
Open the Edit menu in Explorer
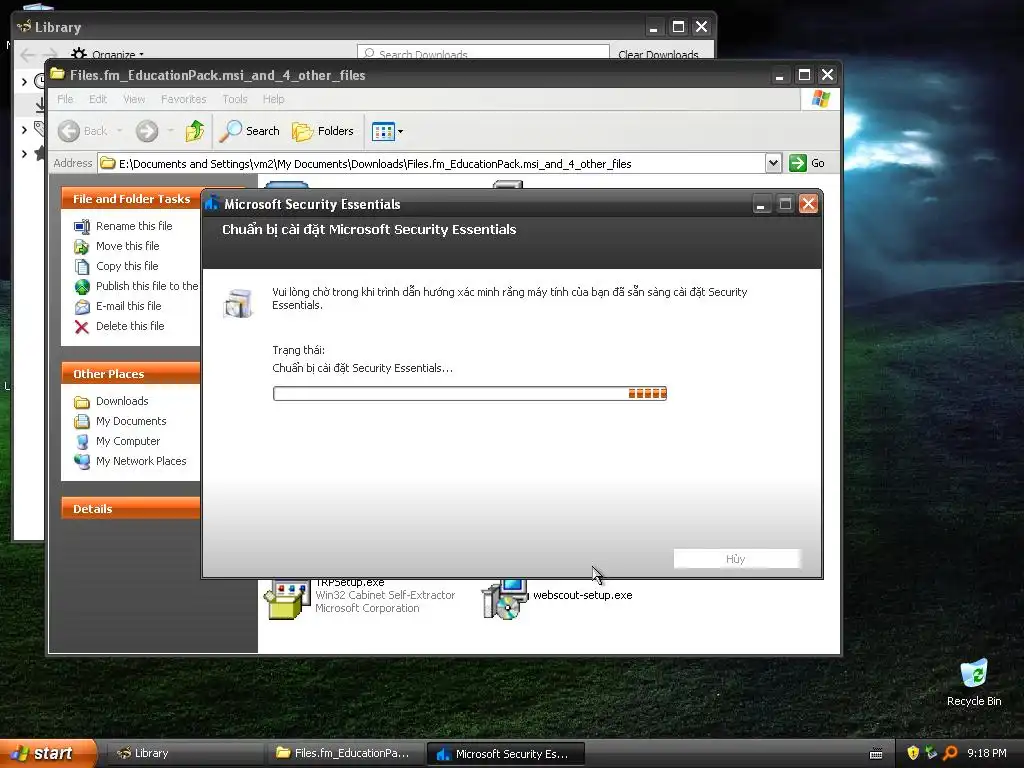(x=98, y=99)
